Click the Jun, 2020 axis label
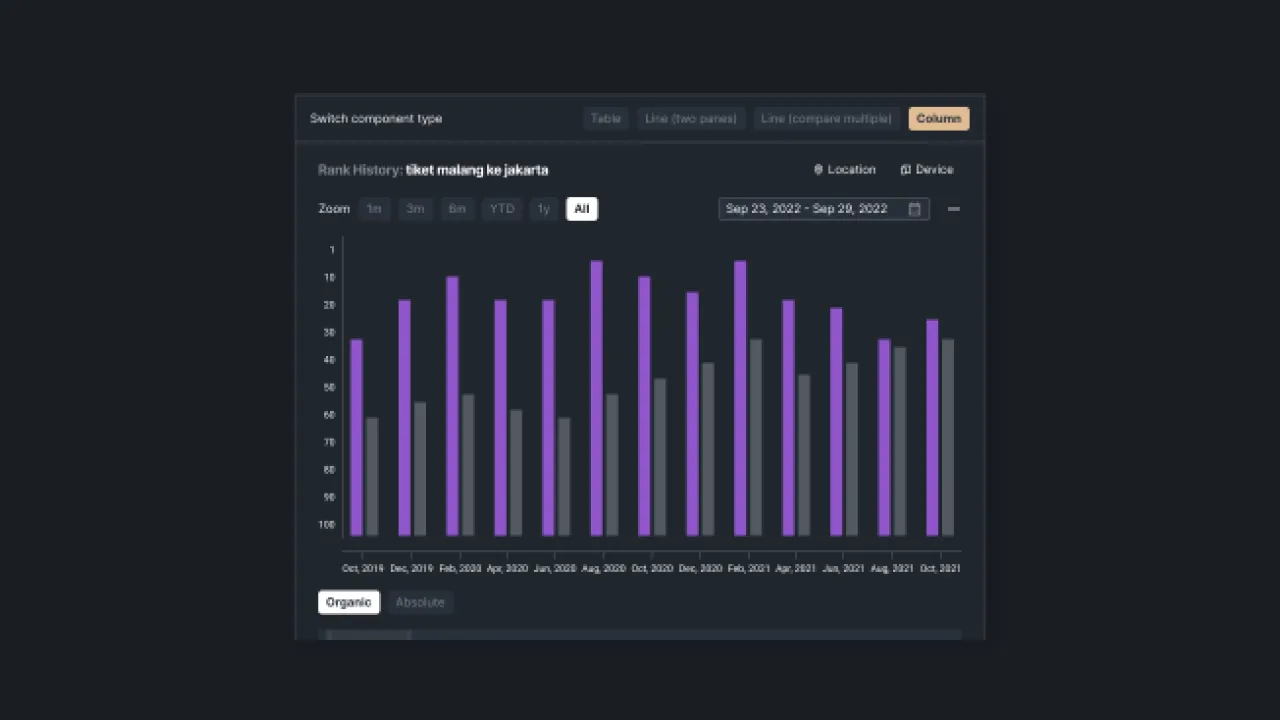This screenshot has height=720, width=1280. tap(556, 568)
